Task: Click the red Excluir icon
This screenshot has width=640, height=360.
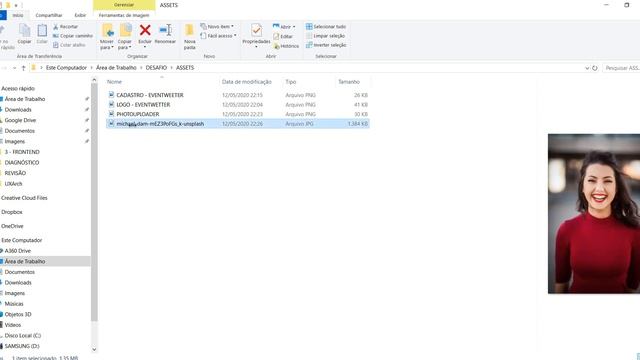Action: (x=145, y=30)
